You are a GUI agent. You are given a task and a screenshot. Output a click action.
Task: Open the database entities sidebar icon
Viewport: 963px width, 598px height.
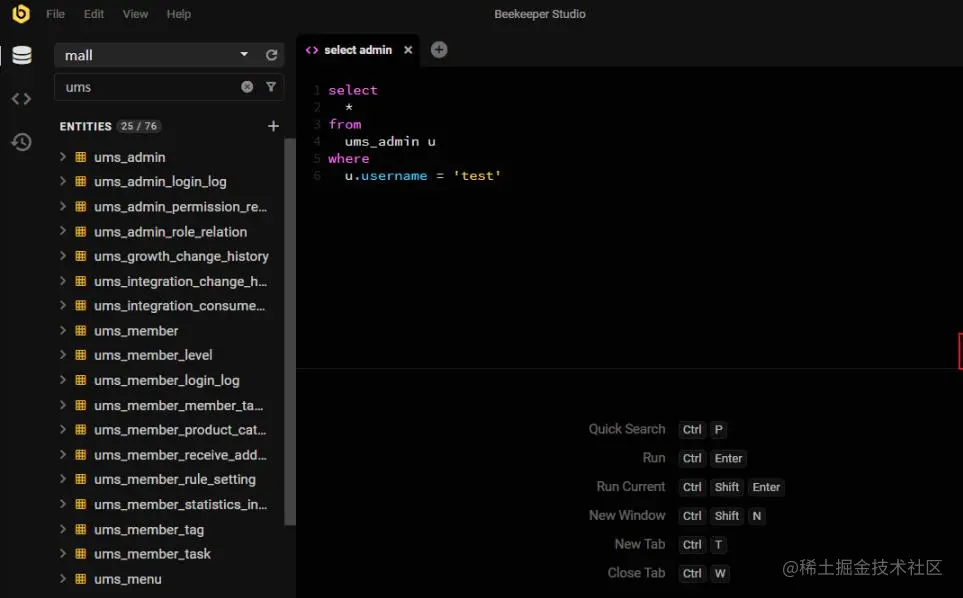point(21,55)
